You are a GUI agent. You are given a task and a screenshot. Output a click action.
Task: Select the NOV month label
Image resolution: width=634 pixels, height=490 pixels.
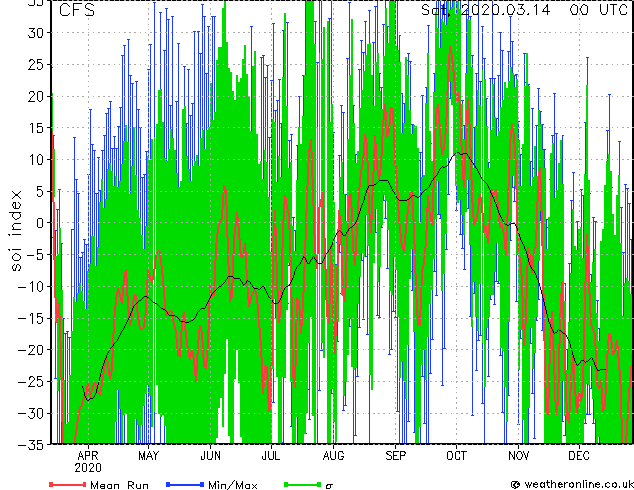518,456
